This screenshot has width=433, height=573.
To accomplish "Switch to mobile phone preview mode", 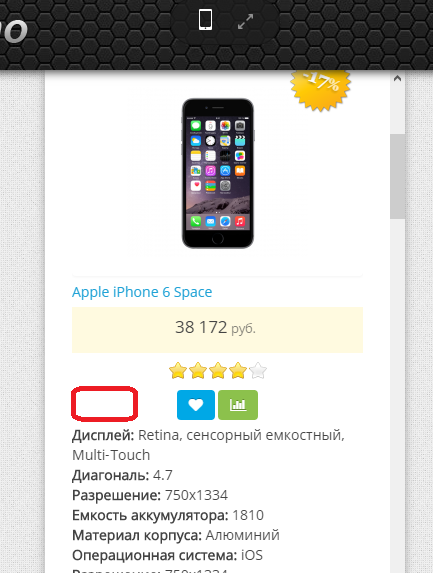I will (x=205, y=20).
